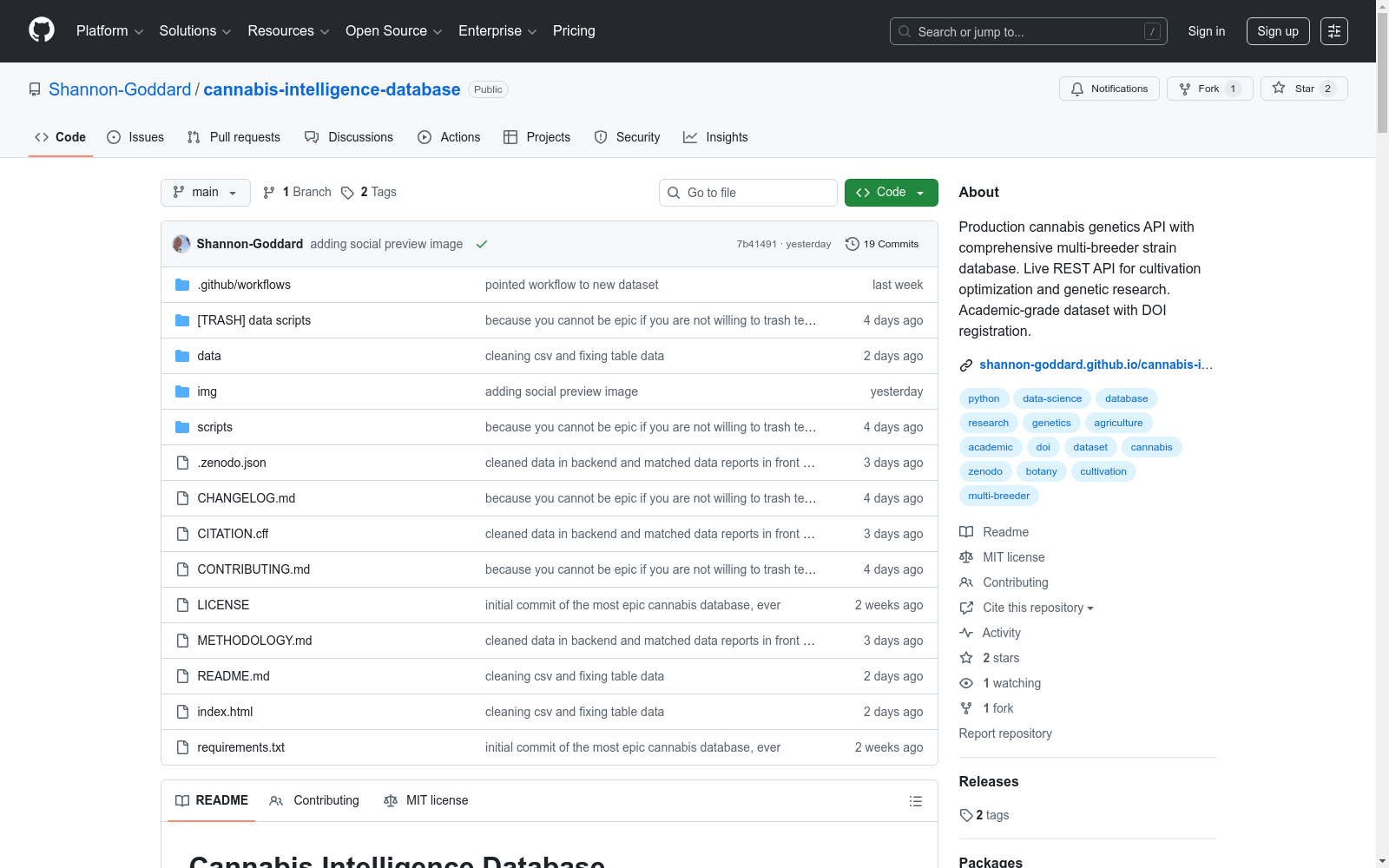Select the MIT license tab above README
Screen dimensions: 1389x868
click(x=426, y=800)
